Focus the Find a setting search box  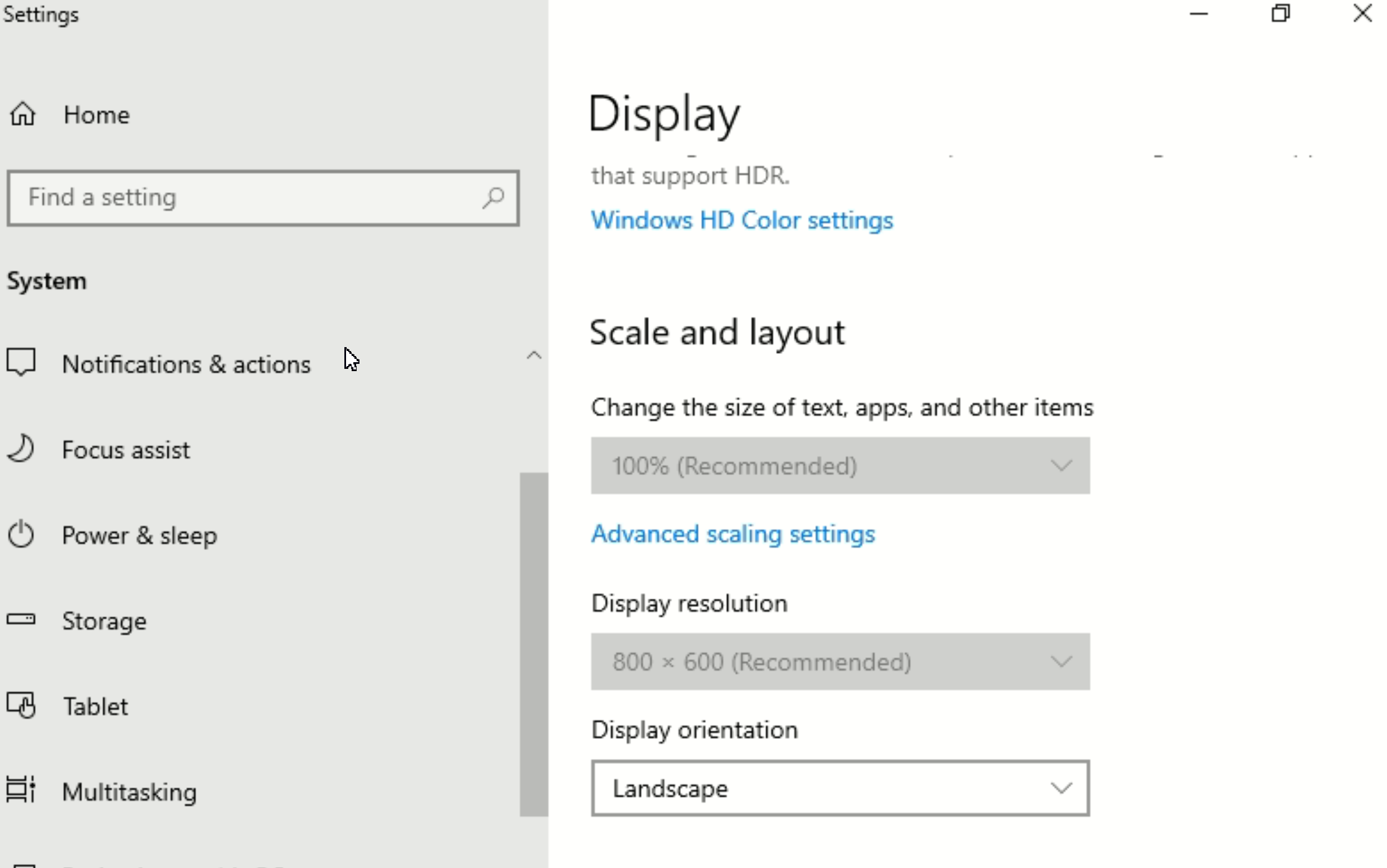(247, 198)
